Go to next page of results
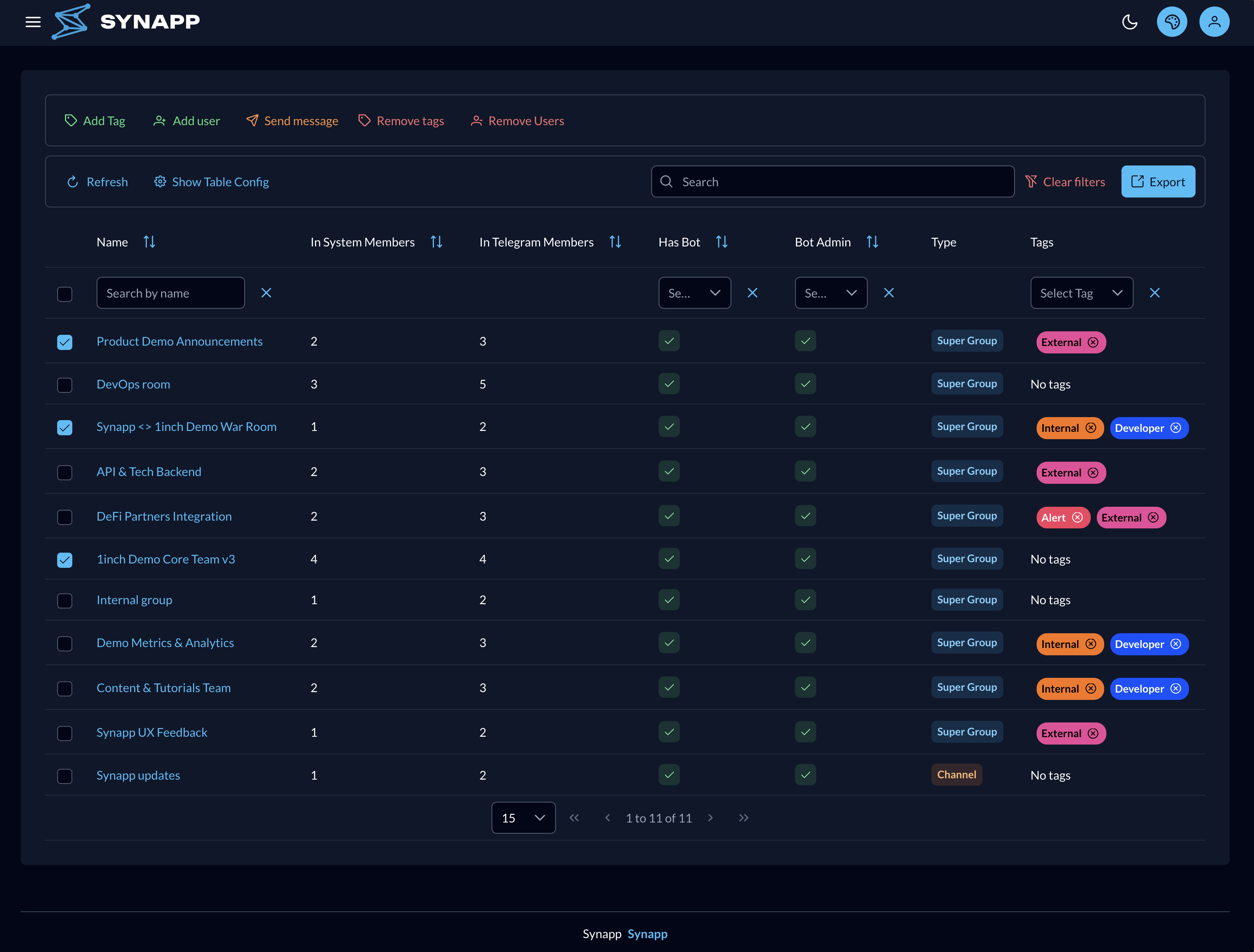1254x952 pixels. 710,818
